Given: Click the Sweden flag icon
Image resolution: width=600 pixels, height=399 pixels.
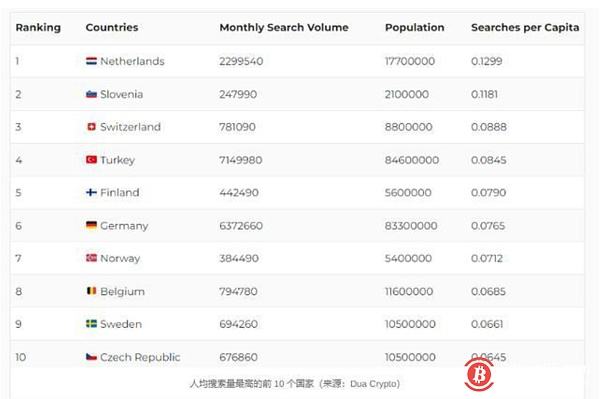Looking at the screenshot, I should 91,324.
